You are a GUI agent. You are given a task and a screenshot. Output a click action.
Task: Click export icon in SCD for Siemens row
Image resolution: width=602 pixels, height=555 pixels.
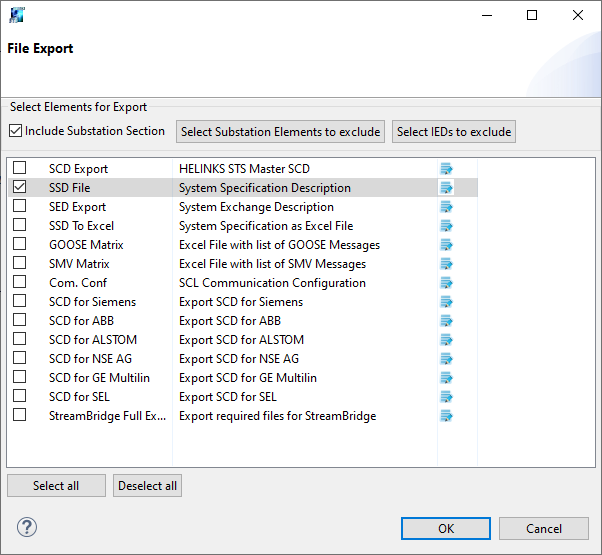(446, 302)
